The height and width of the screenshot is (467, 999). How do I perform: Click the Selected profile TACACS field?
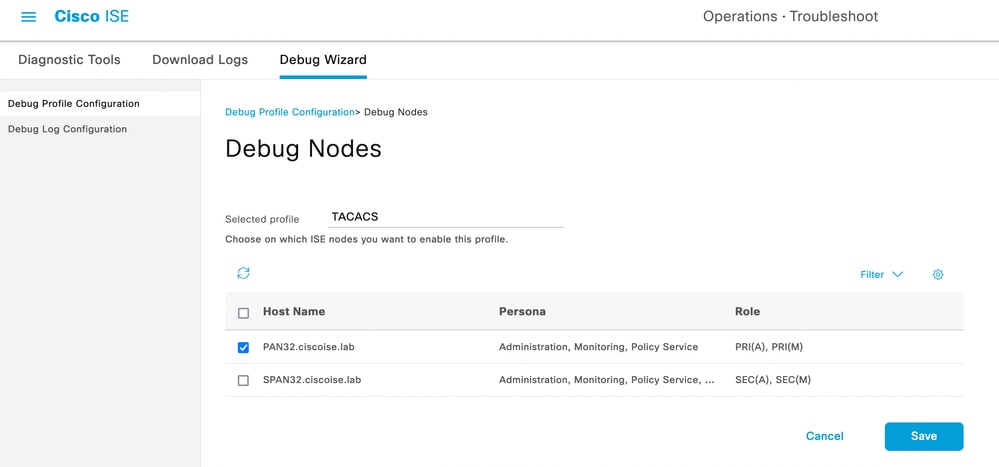click(445, 217)
